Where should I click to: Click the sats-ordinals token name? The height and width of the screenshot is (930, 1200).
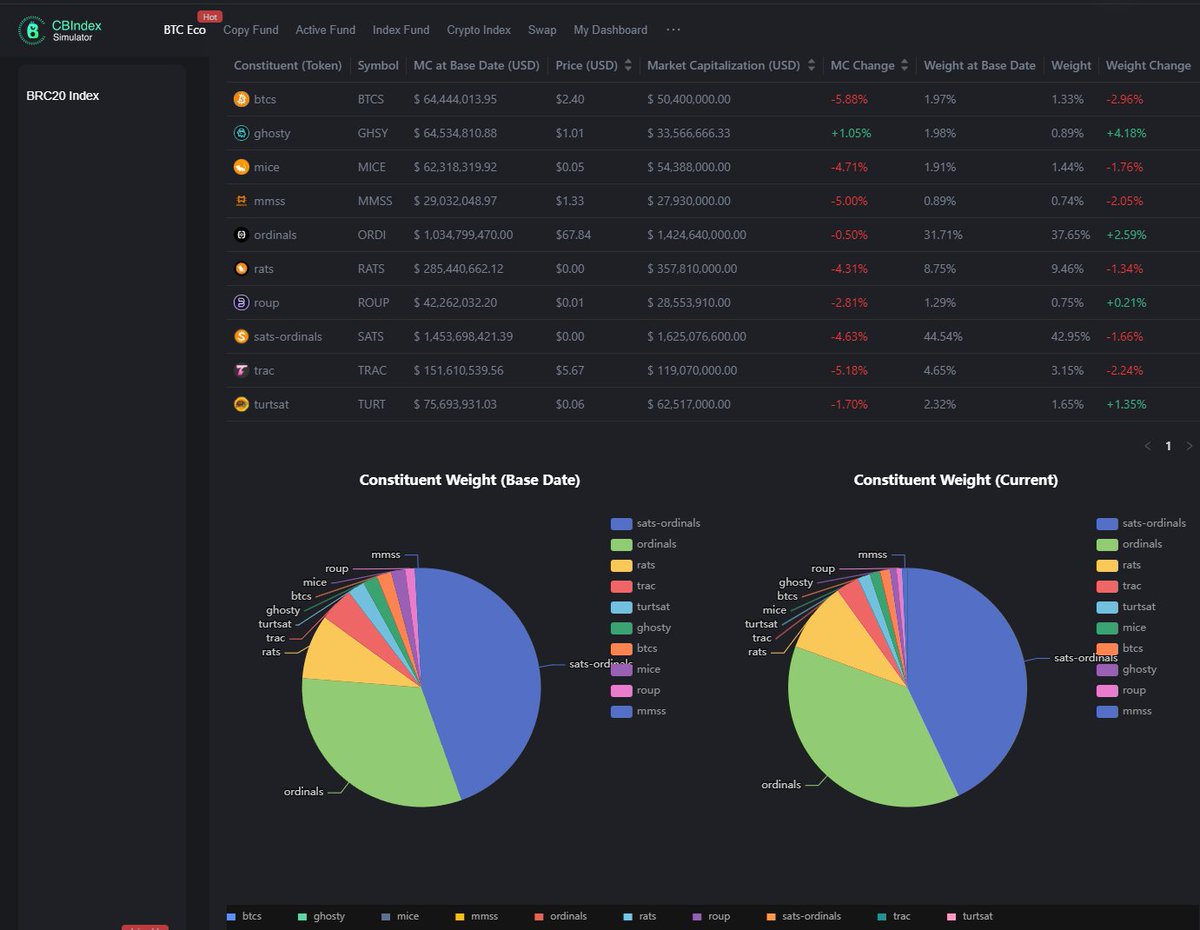[288, 337]
